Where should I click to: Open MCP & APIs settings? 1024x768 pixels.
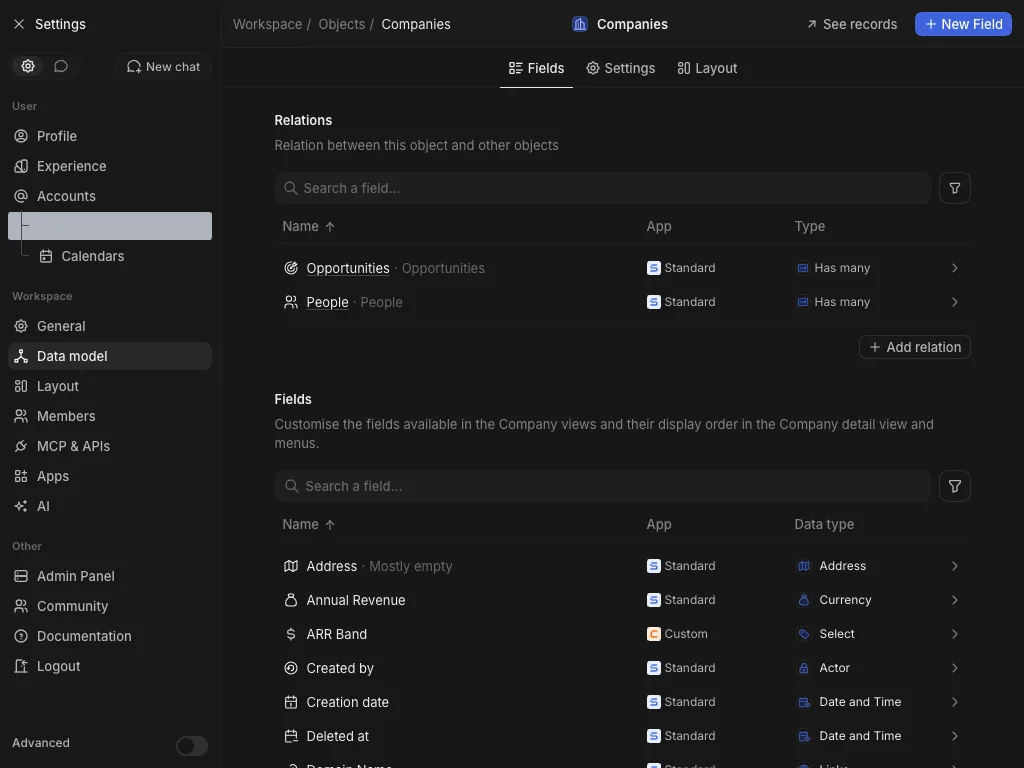[110, 446]
